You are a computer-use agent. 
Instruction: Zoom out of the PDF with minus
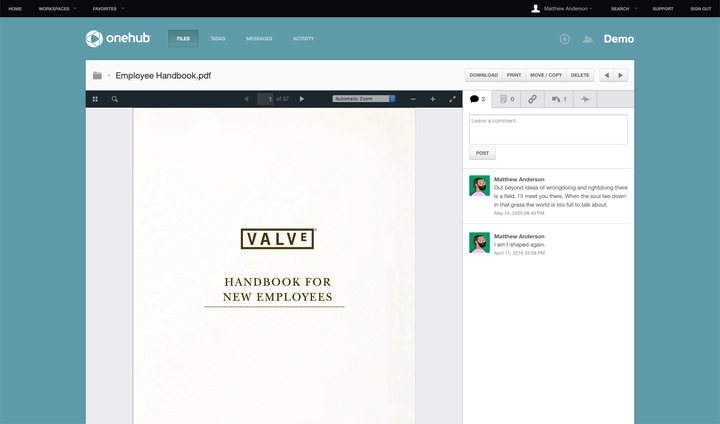tap(413, 99)
